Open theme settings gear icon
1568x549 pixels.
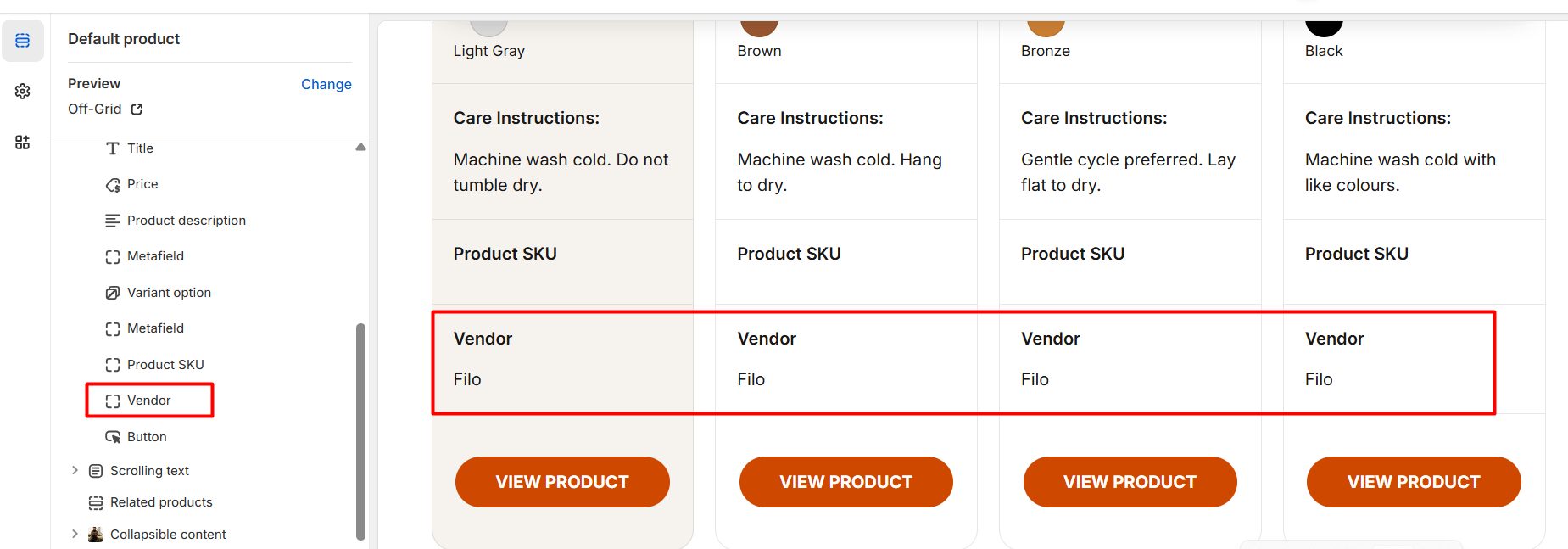click(x=23, y=92)
